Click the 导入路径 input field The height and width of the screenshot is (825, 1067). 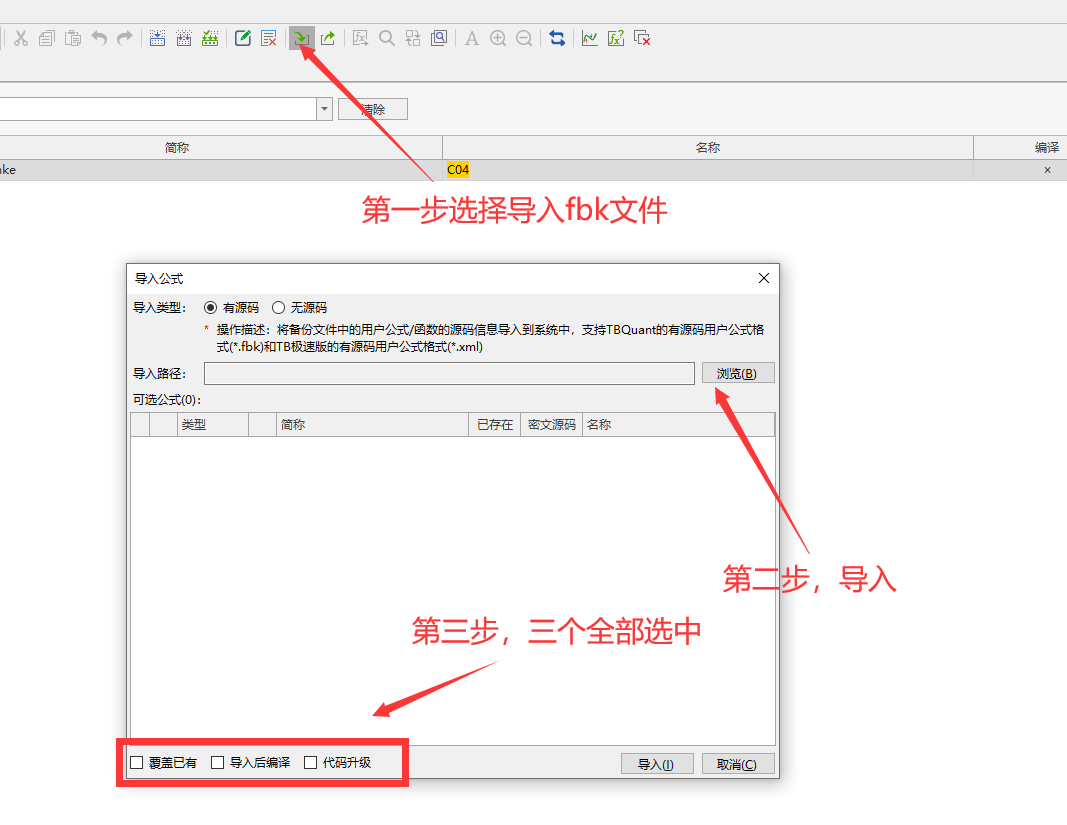pyautogui.click(x=449, y=372)
